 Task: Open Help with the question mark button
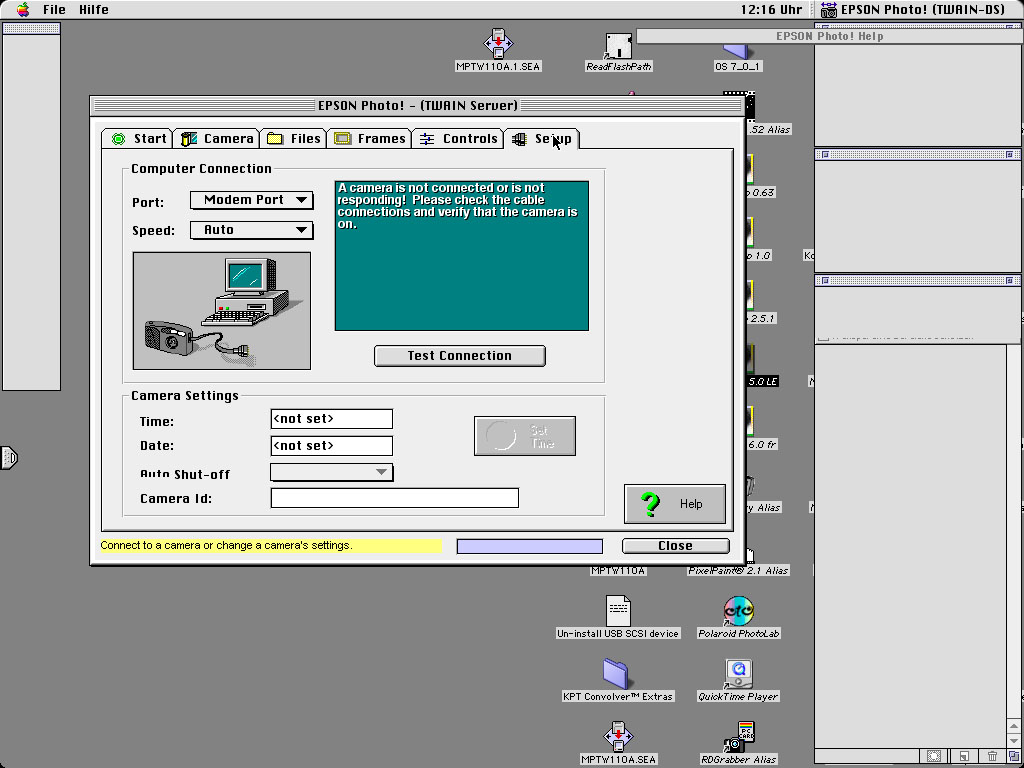pyautogui.click(x=675, y=504)
